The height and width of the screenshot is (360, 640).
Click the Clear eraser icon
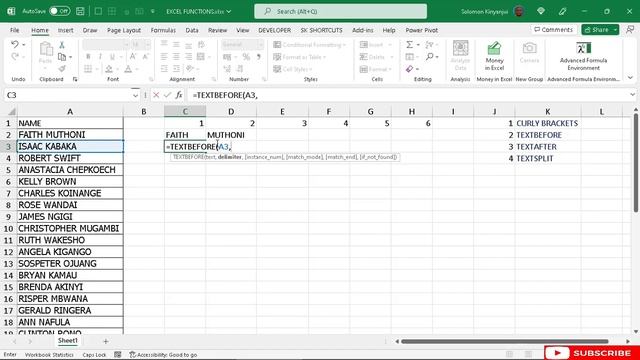[409, 69]
